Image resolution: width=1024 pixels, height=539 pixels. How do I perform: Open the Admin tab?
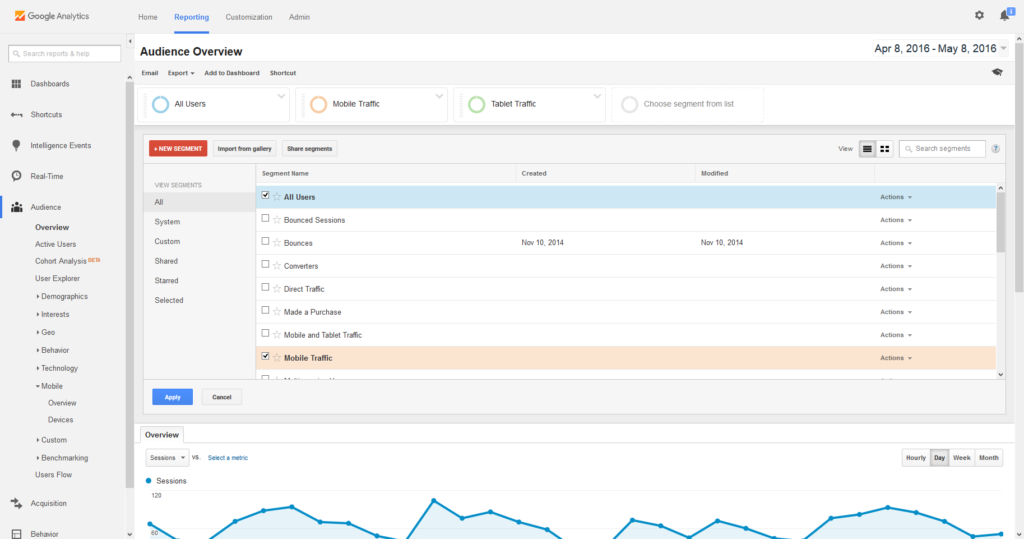click(x=299, y=17)
